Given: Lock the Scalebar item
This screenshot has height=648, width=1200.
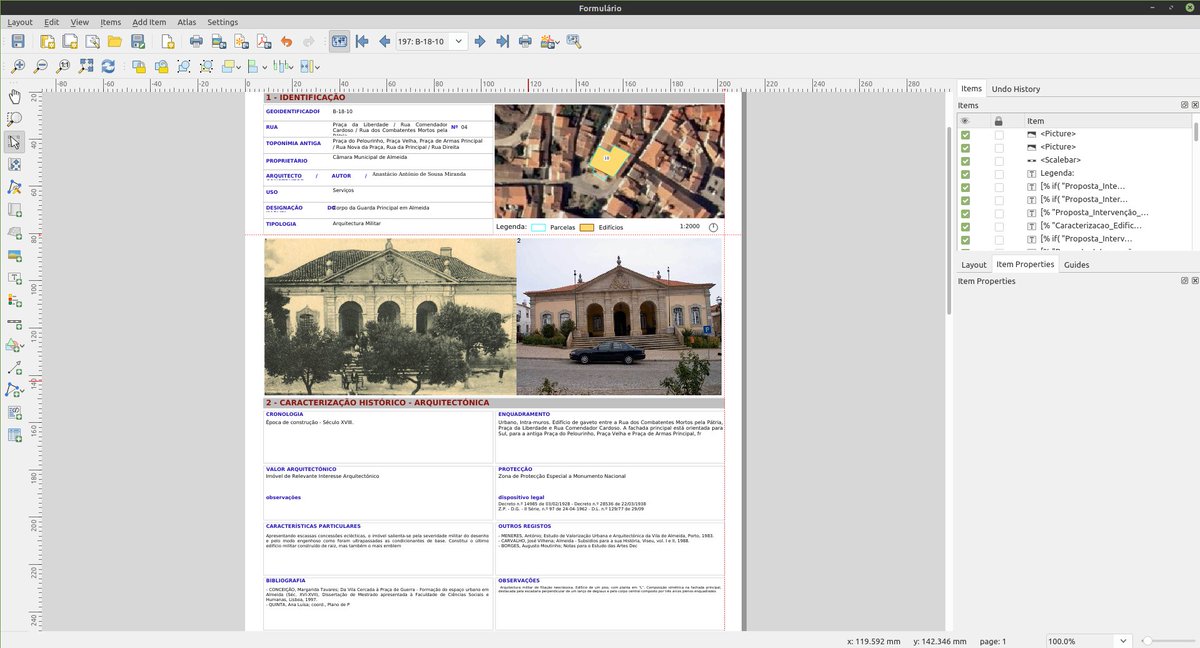Looking at the screenshot, I should [999, 160].
